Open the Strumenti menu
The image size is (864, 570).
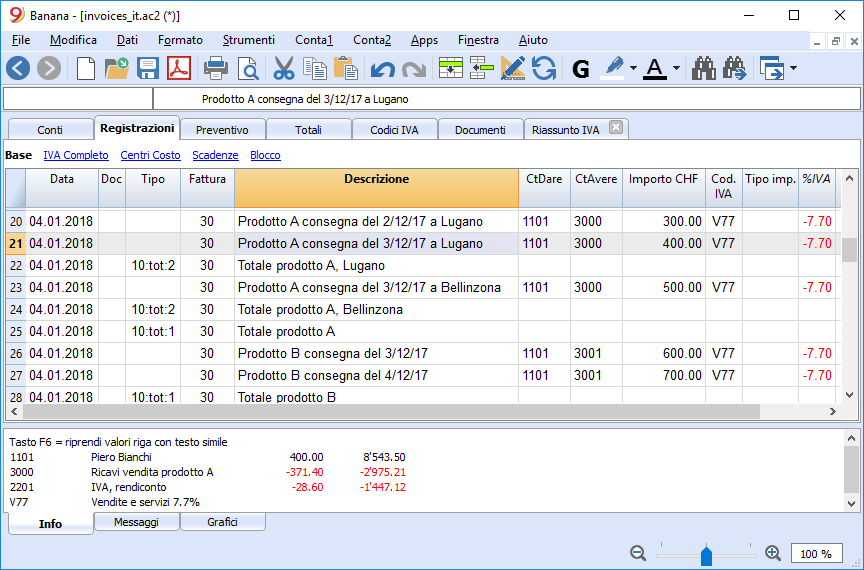[x=249, y=40]
